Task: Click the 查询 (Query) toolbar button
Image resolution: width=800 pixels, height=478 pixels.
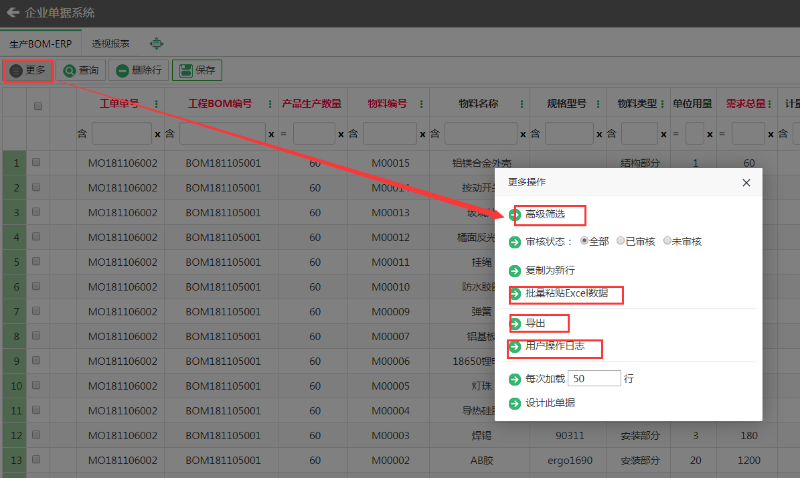Action: tap(81, 70)
